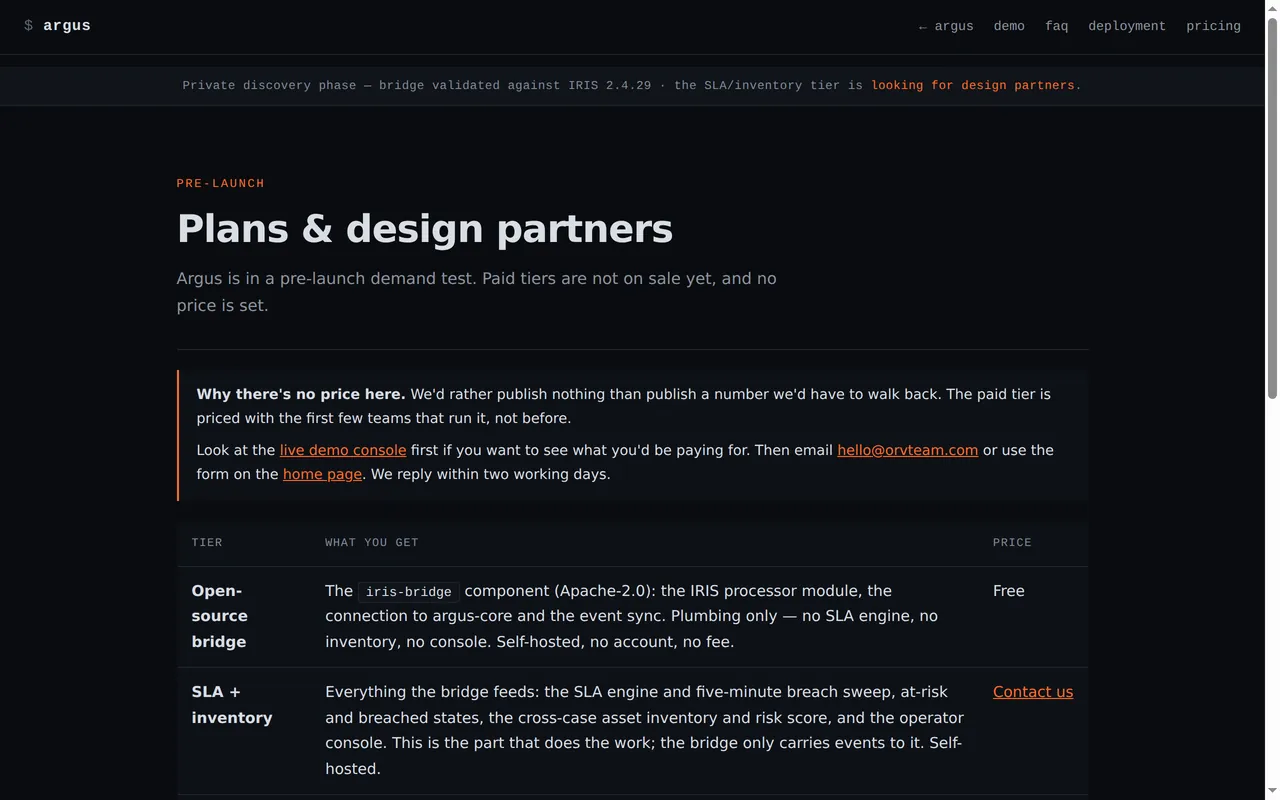The width and height of the screenshot is (1280, 800).
Task: Open the pricing nav item
Action: pos(1213,26)
